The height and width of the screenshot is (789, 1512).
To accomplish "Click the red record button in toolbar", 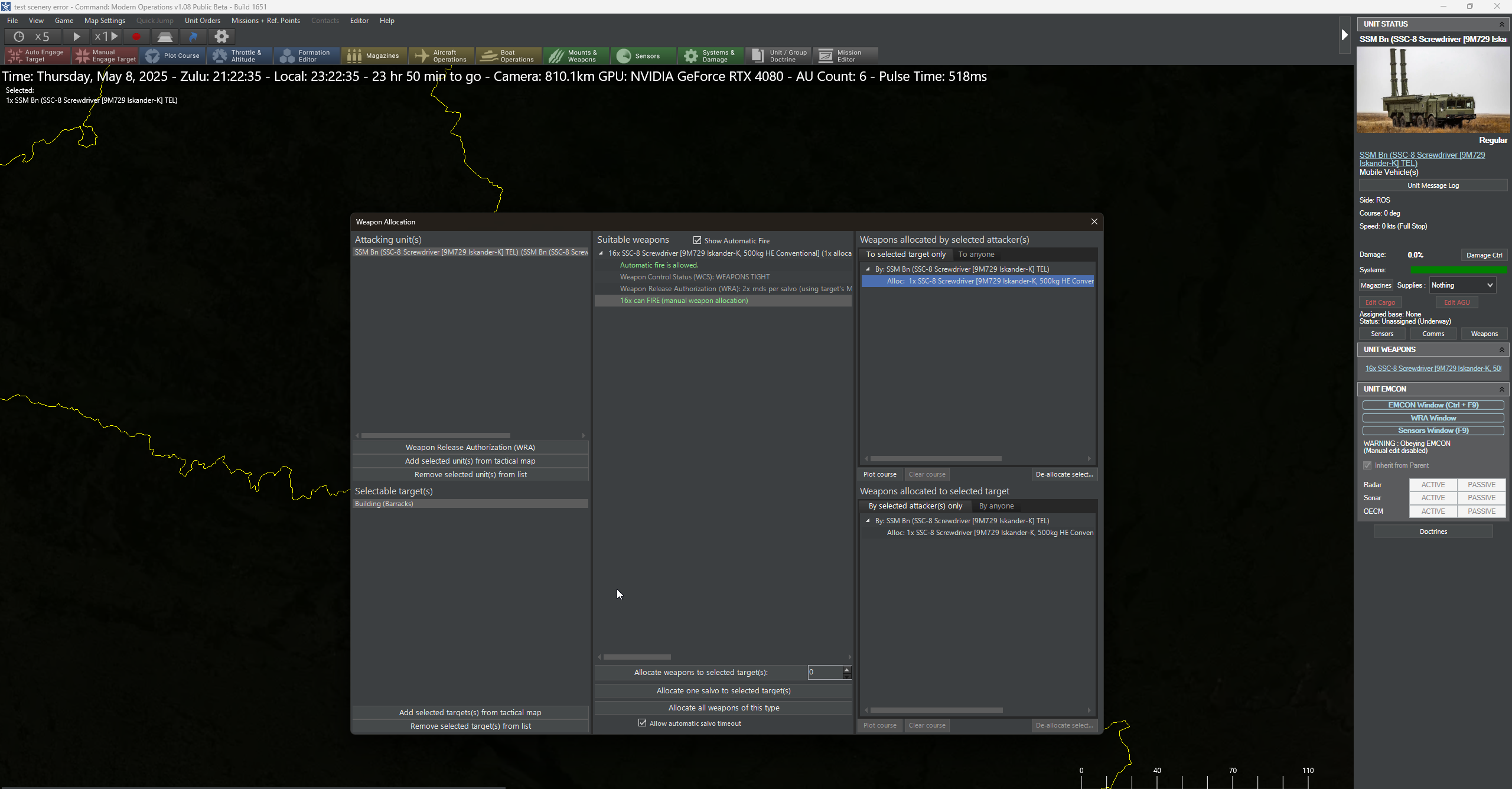I will click(136, 37).
